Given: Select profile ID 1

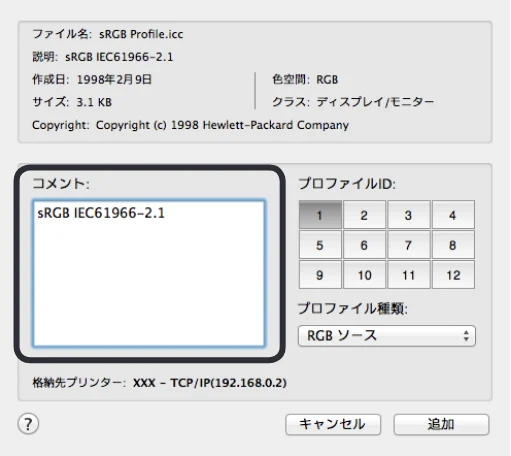Looking at the screenshot, I should coord(320,215).
